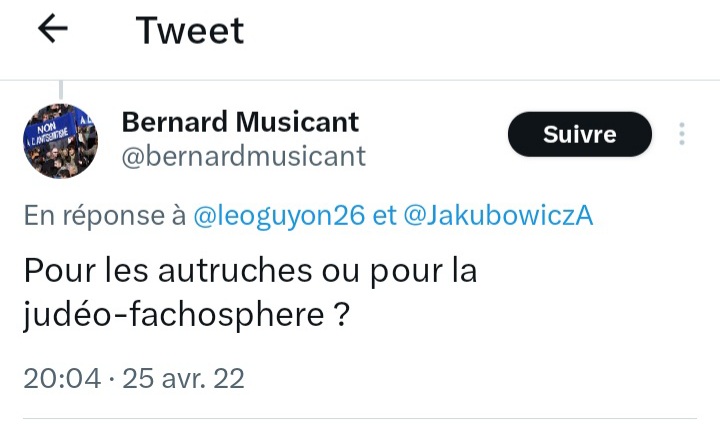This screenshot has width=720, height=430.
Task: Click the Tweet header title
Action: [x=190, y=30]
